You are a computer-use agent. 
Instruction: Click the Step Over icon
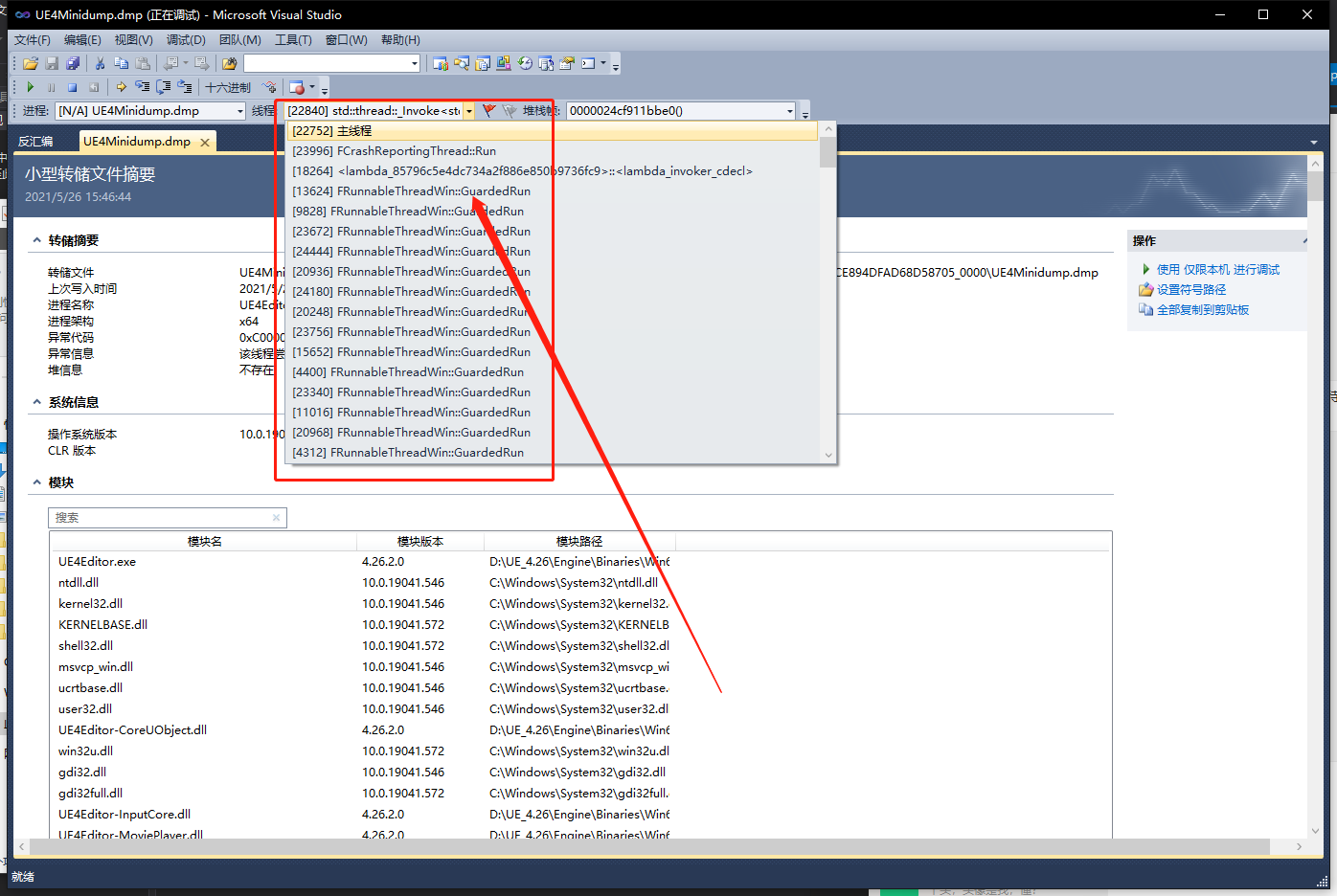coord(164,87)
